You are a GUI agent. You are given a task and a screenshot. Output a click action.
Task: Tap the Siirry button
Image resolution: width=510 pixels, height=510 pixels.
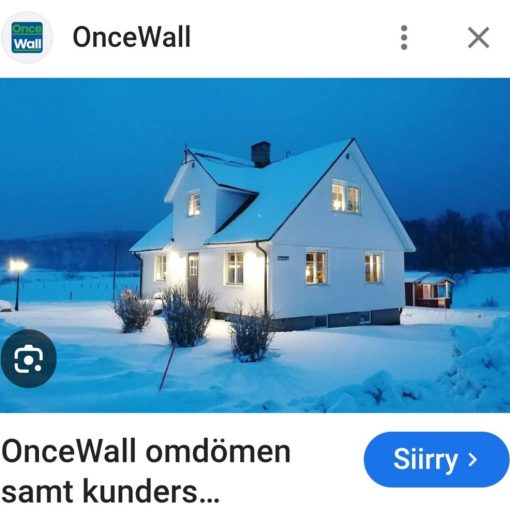(x=436, y=460)
